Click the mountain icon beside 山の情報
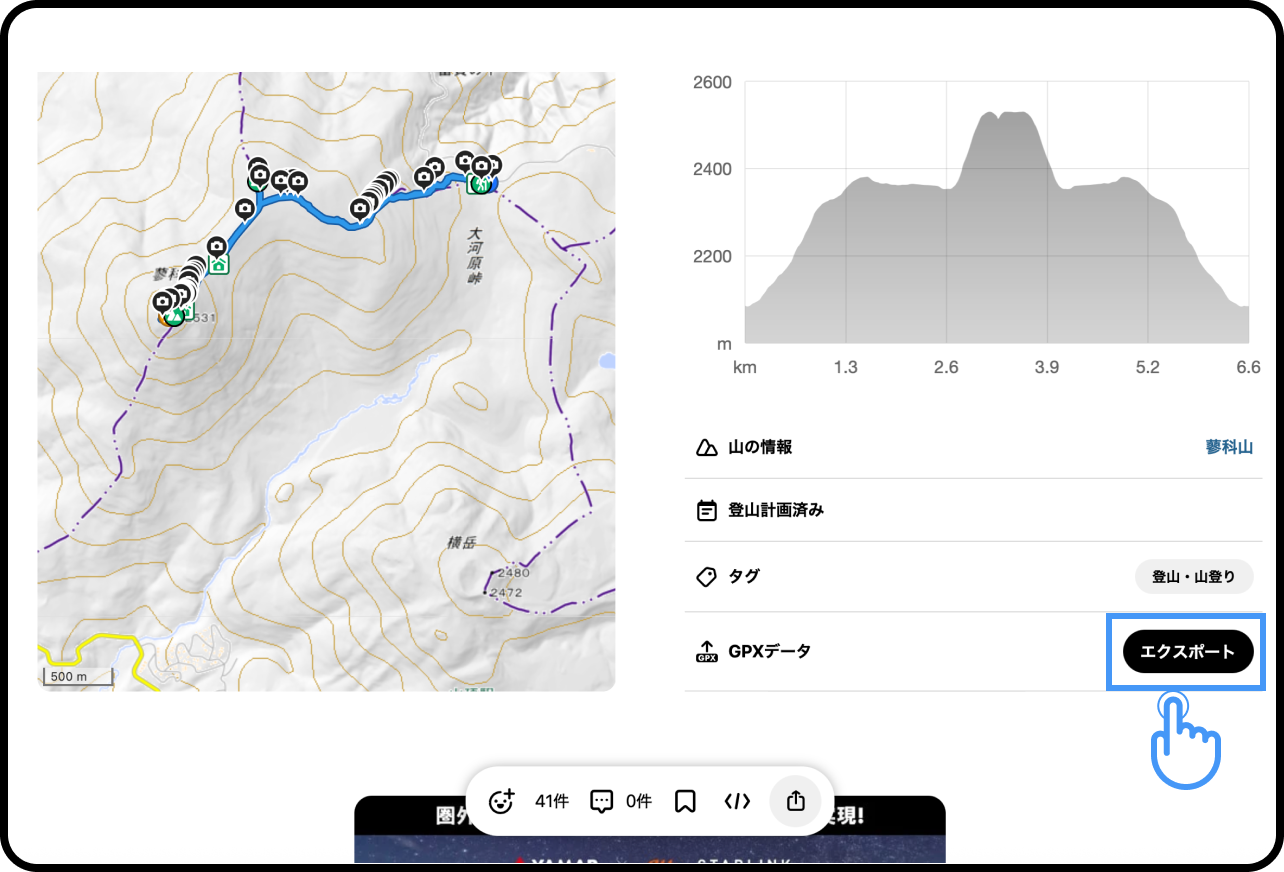Viewport: 1284px width, 872px height. pos(707,447)
